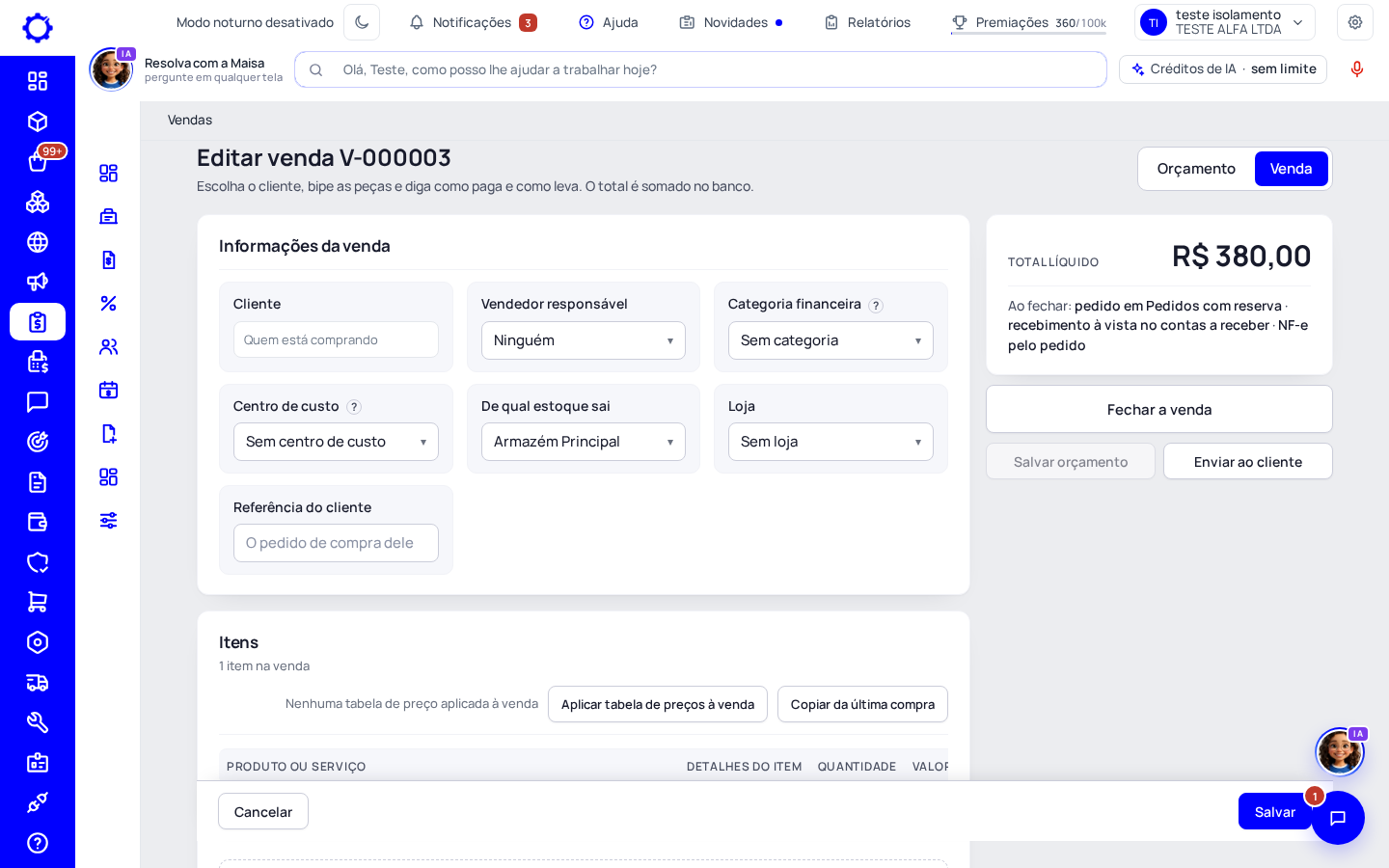Switch to Orçamento mode
Viewport: 1389px width, 868px height.
[x=1196, y=169]
